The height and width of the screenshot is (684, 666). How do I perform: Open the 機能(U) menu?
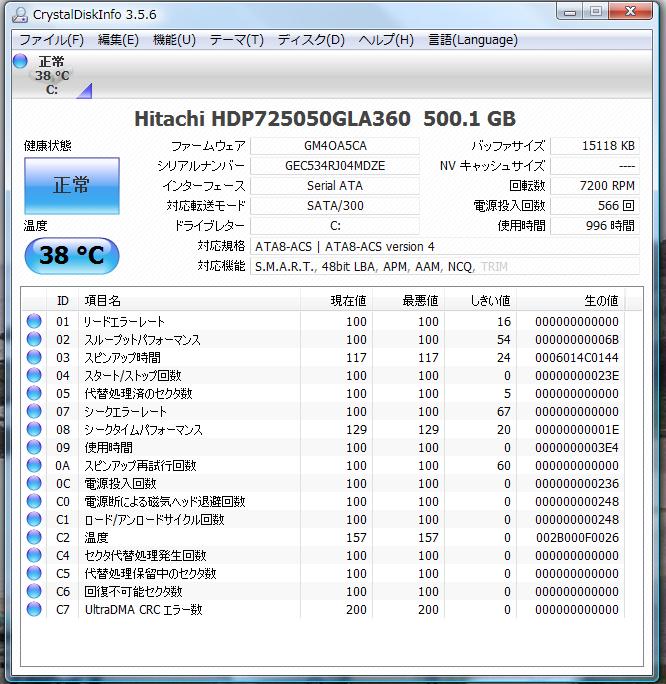pos(174,40)
